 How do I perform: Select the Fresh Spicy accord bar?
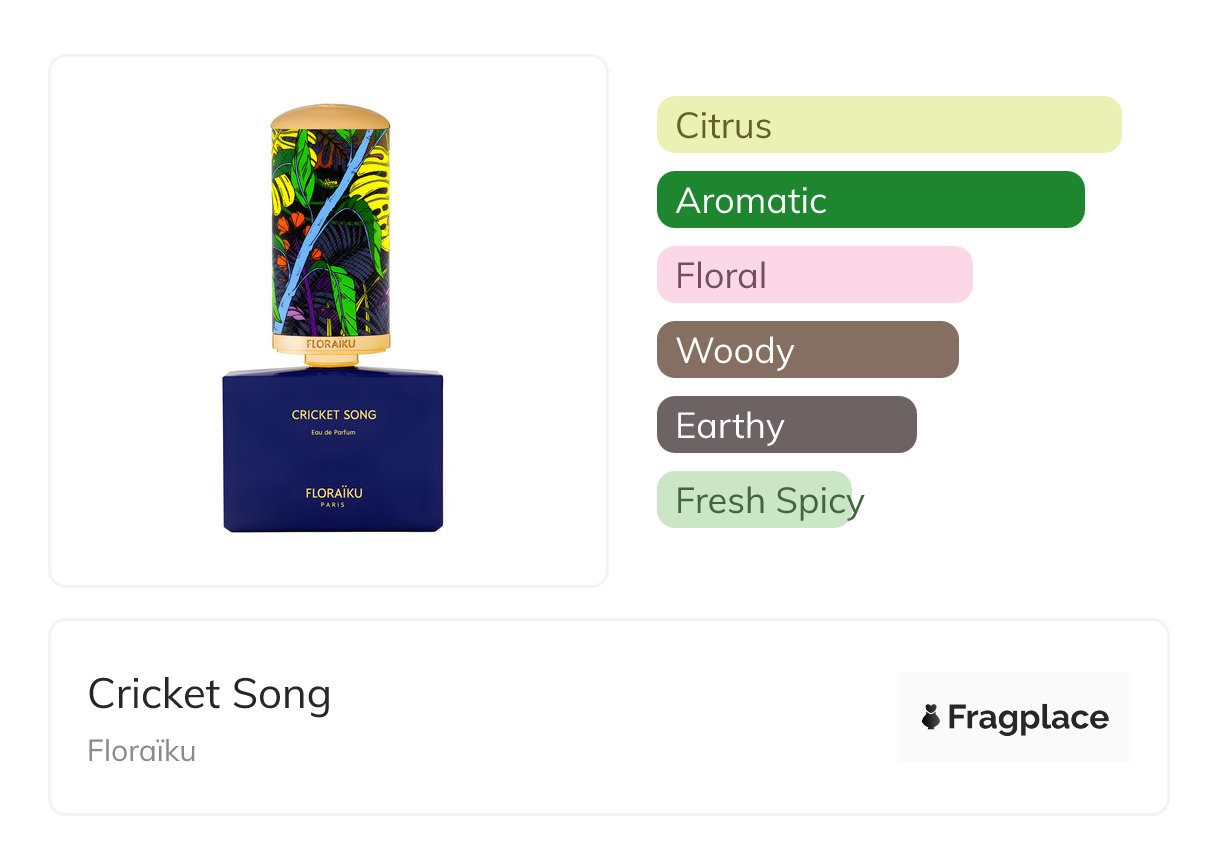pyautogui.click(x=754, y=500)
